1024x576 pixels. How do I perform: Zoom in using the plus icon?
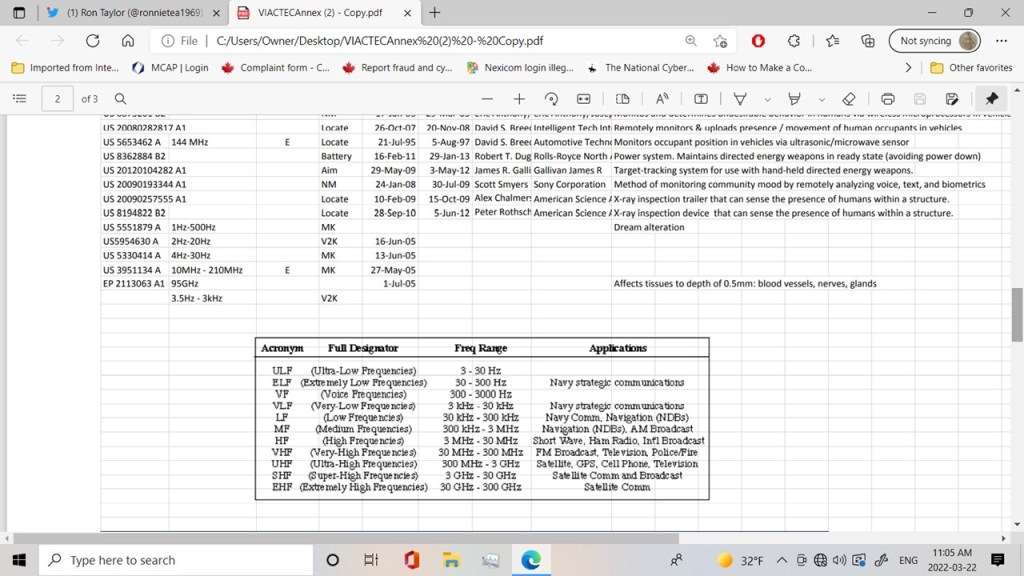pyautogui.click(x=519, y=99)
